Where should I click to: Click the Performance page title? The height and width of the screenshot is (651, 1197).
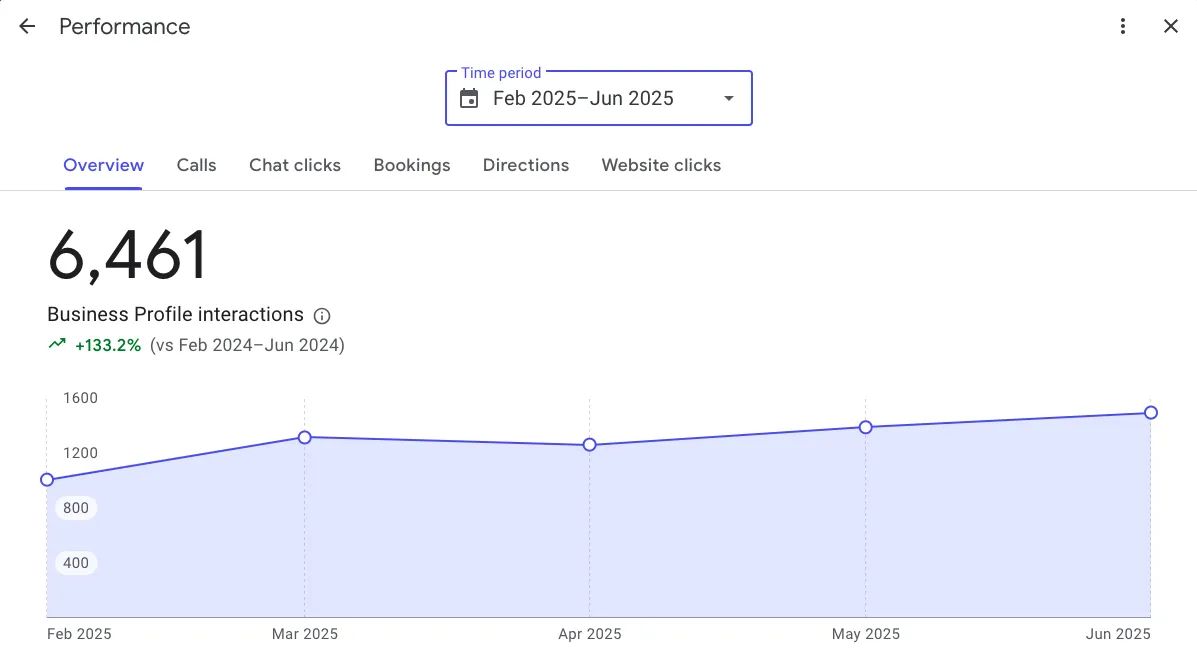tap(124, 27)
